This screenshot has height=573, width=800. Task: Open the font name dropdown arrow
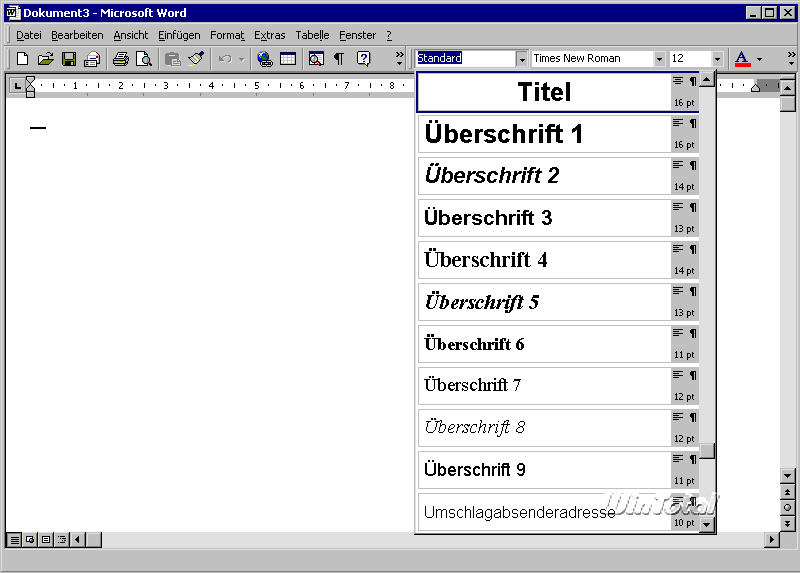coord(659,59)
